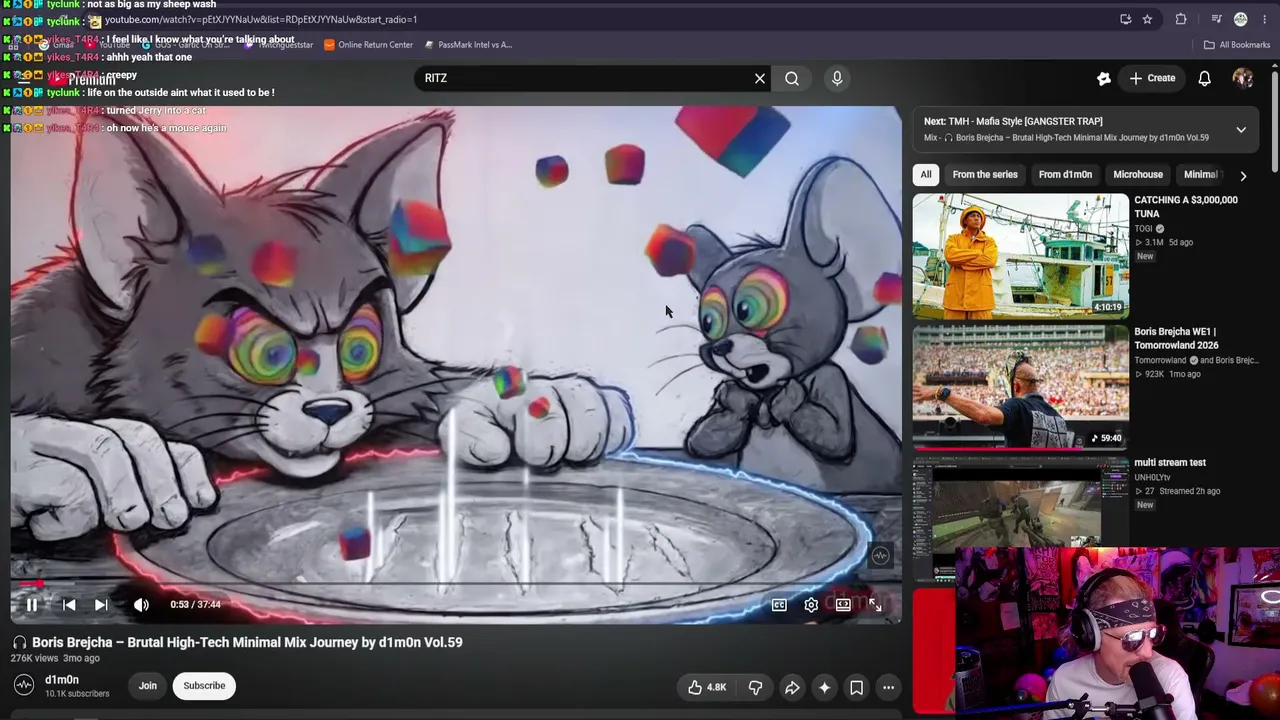The image size is (1280, 720).
Task: Dislike the Boris Brejcha mix video
Action: (x=755, y=687)
